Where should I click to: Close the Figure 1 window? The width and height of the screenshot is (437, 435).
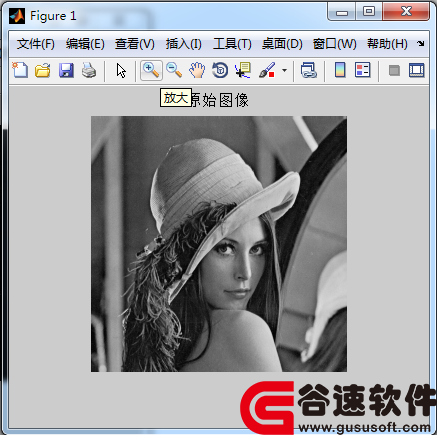click(406, 12)
